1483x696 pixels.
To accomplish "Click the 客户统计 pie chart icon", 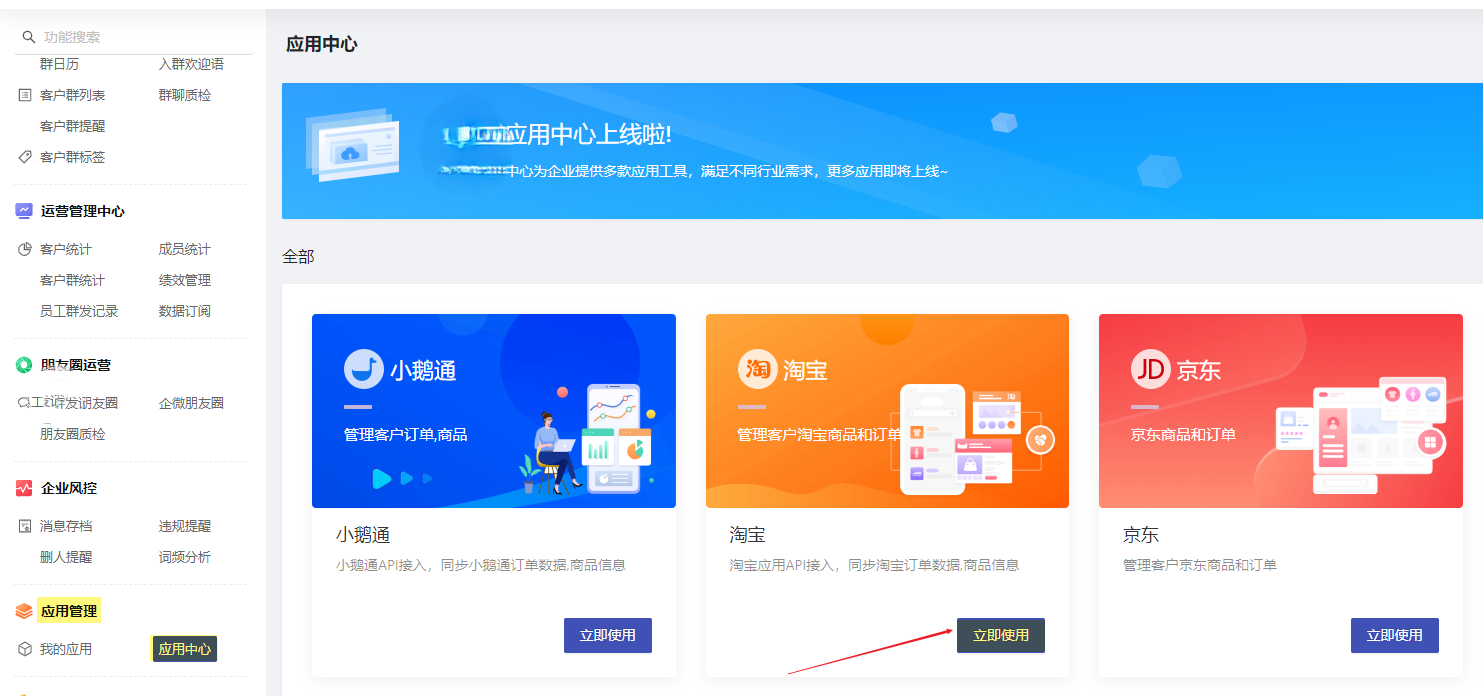I will tap(25, 249).
